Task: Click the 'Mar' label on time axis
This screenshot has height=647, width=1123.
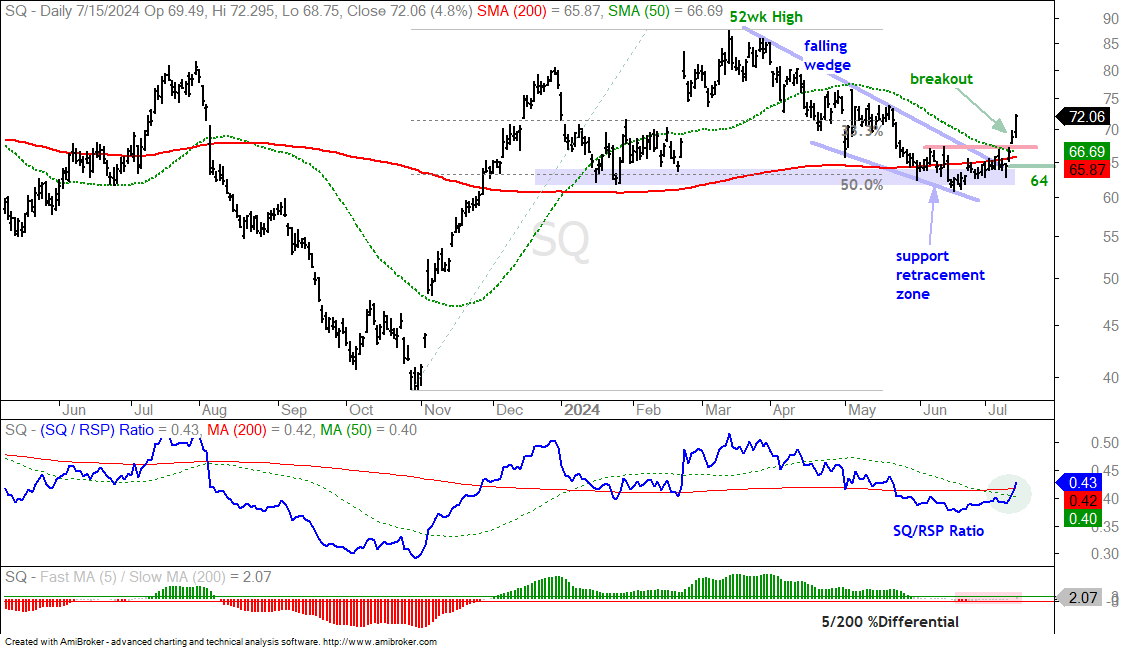Action: coord(718,410)
